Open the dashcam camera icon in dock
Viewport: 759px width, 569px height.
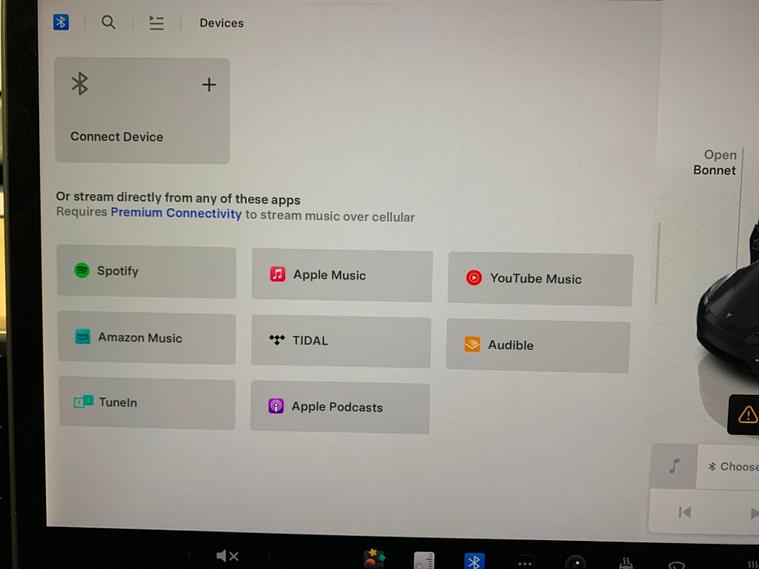[576, 563]
